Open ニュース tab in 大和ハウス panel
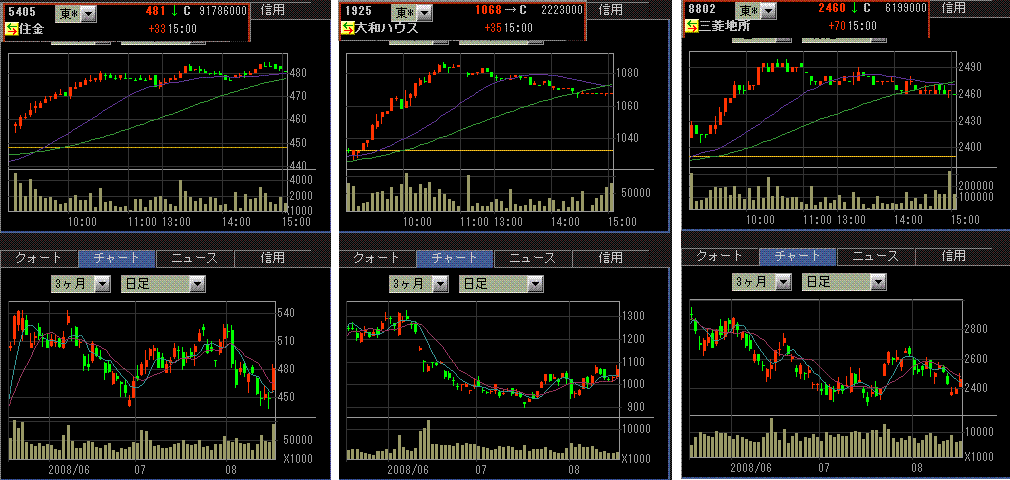1010x480 pixels. point(532,258)
